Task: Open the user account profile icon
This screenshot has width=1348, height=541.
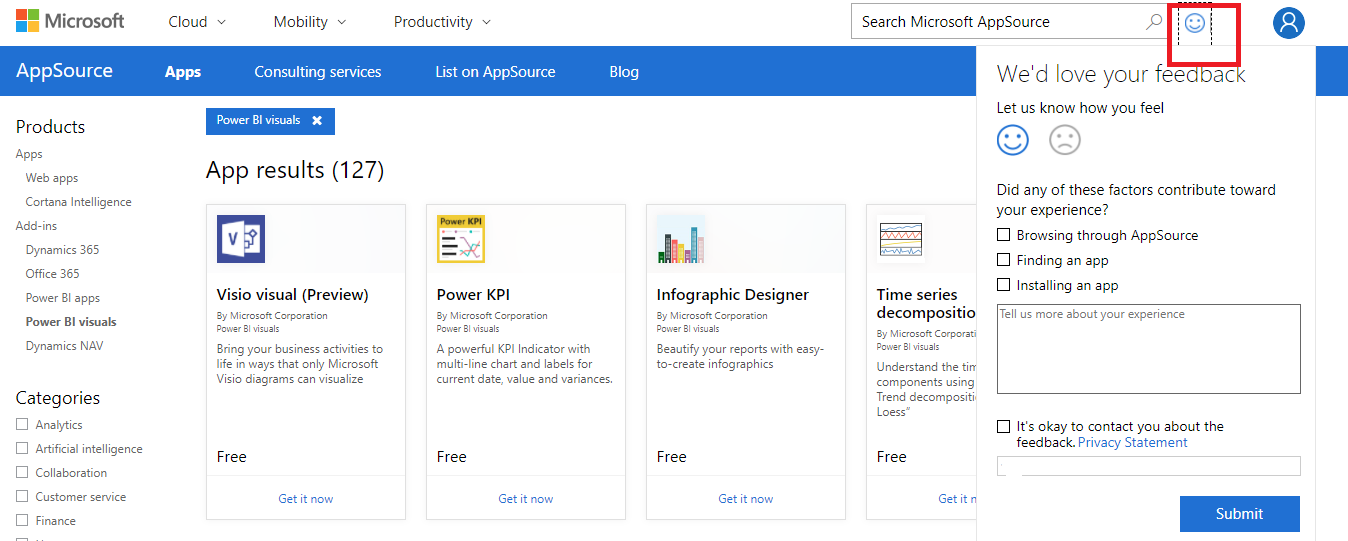Action: [x=1289, y=22]
